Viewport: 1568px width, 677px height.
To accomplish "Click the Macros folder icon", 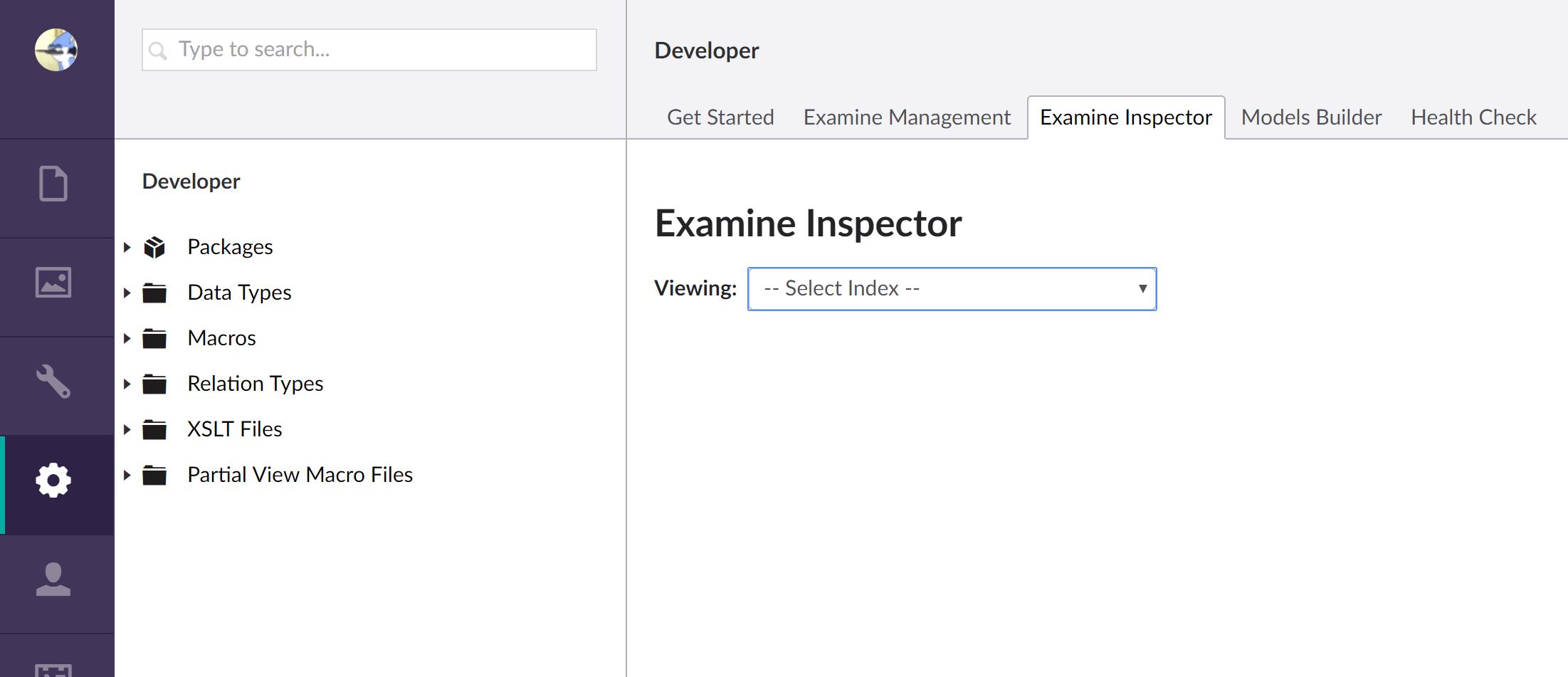I will click(x=154, y=338).
